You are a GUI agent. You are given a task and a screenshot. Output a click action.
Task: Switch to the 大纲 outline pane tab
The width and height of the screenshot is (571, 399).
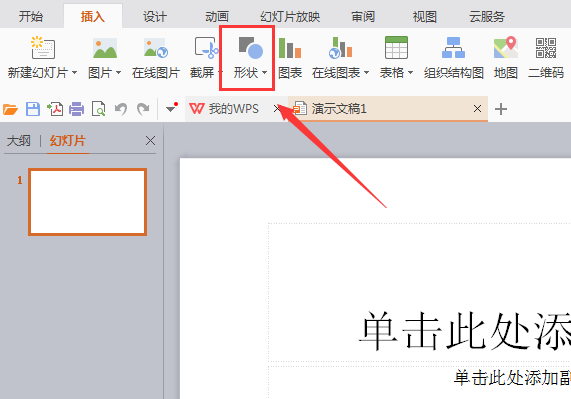pyautogui.click(x=19, y=141)
